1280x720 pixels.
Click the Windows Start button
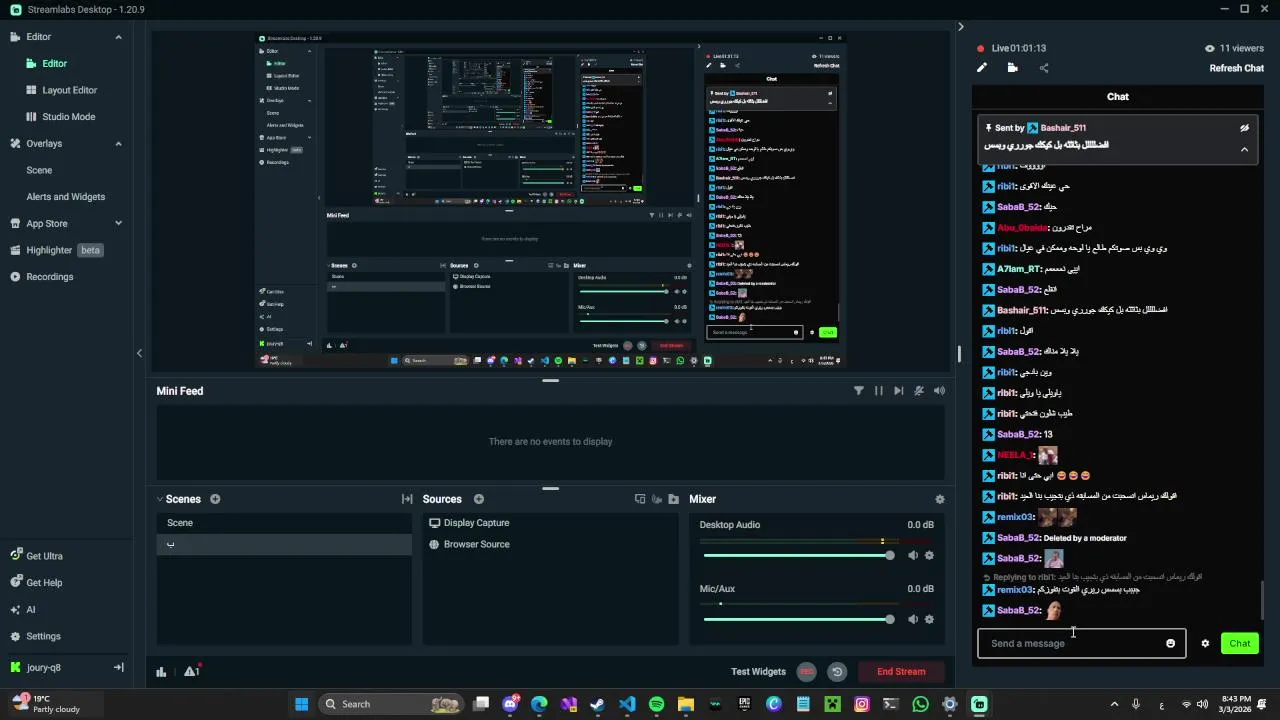(x=301, y=704)
